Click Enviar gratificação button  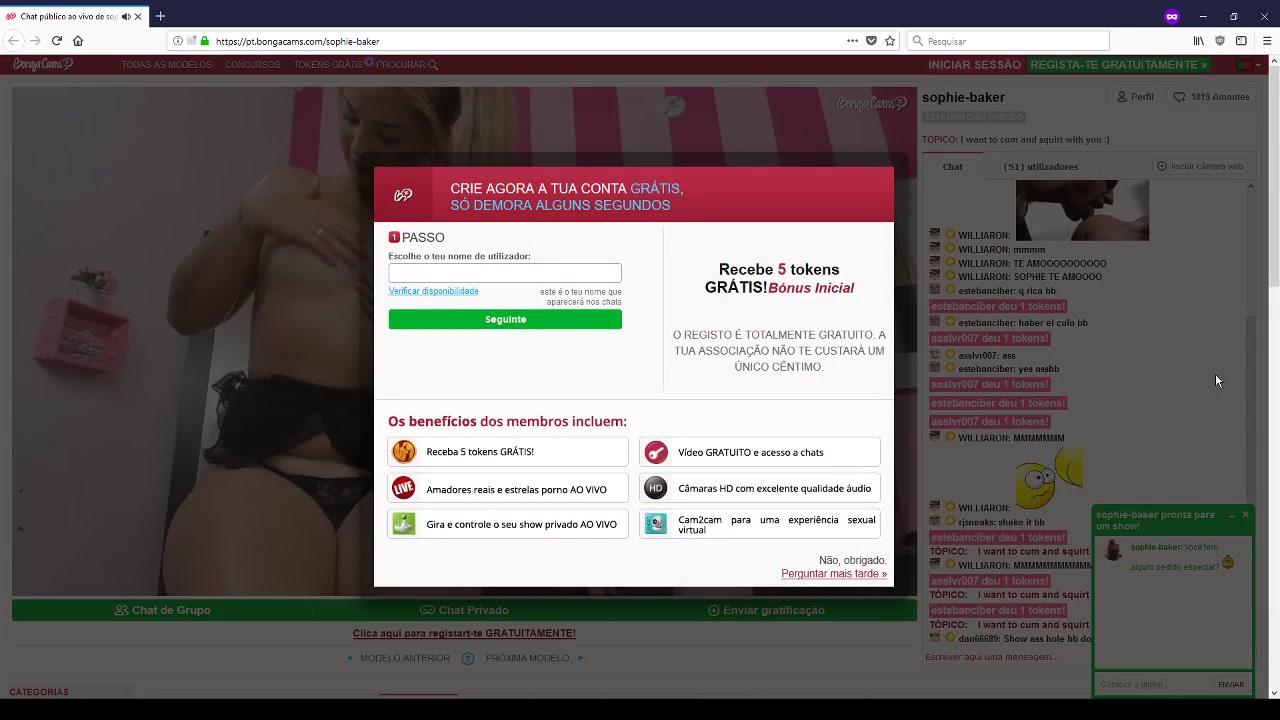click(x=766, y=610)
